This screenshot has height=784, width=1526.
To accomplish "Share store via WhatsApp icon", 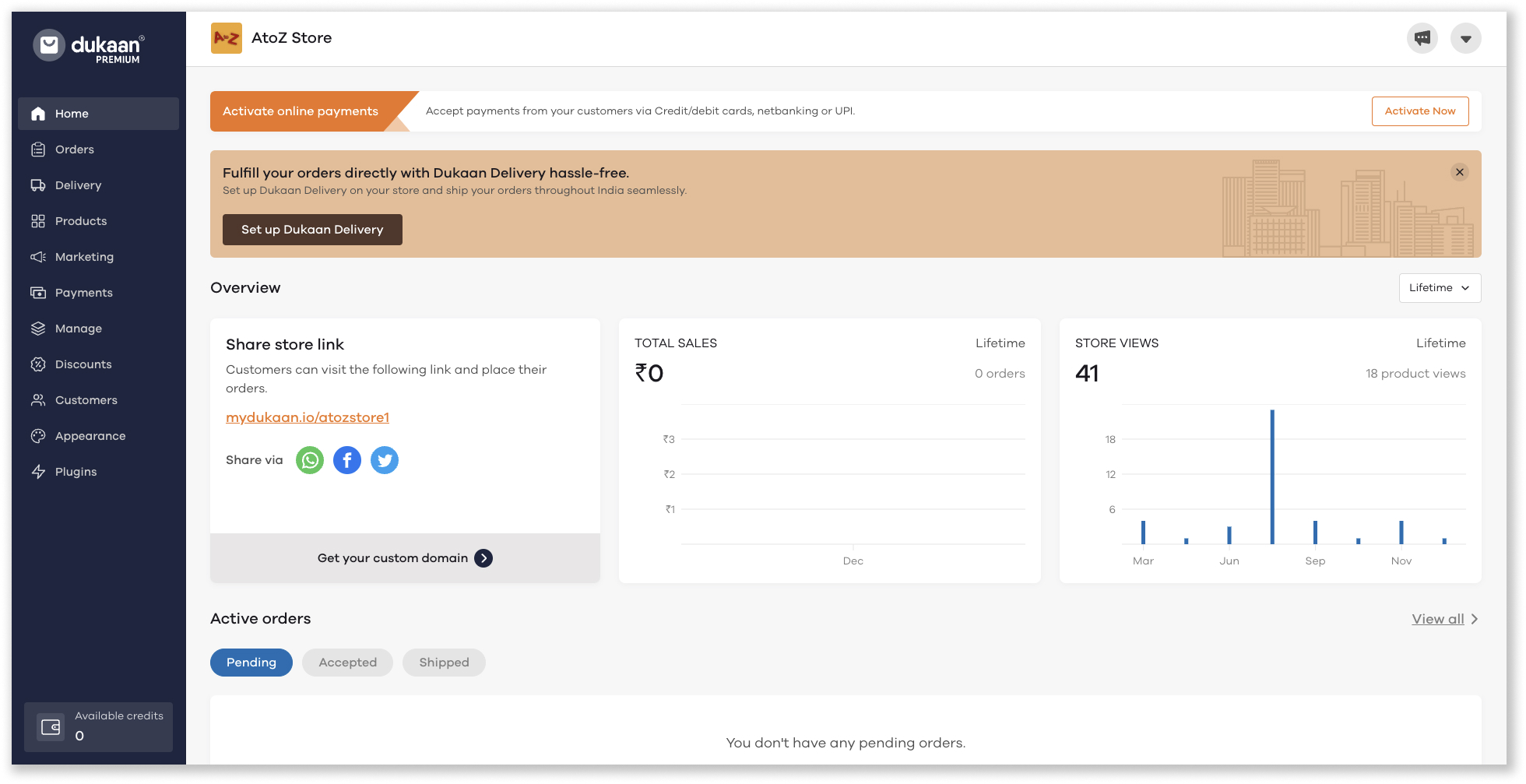I will pos(310,460).
